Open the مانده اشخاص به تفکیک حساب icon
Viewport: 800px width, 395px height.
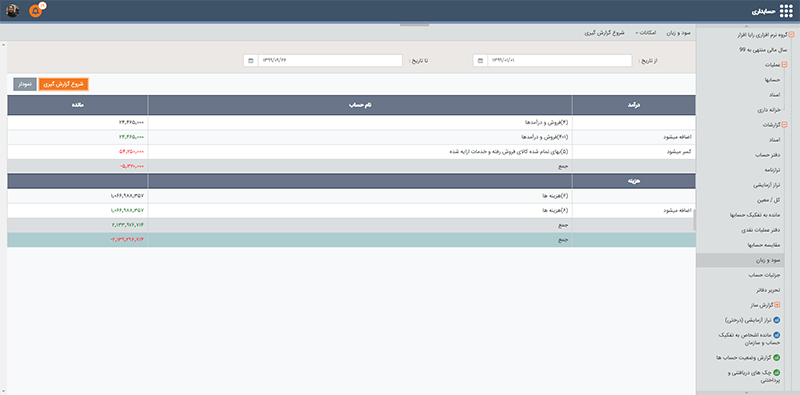[777, 335]
